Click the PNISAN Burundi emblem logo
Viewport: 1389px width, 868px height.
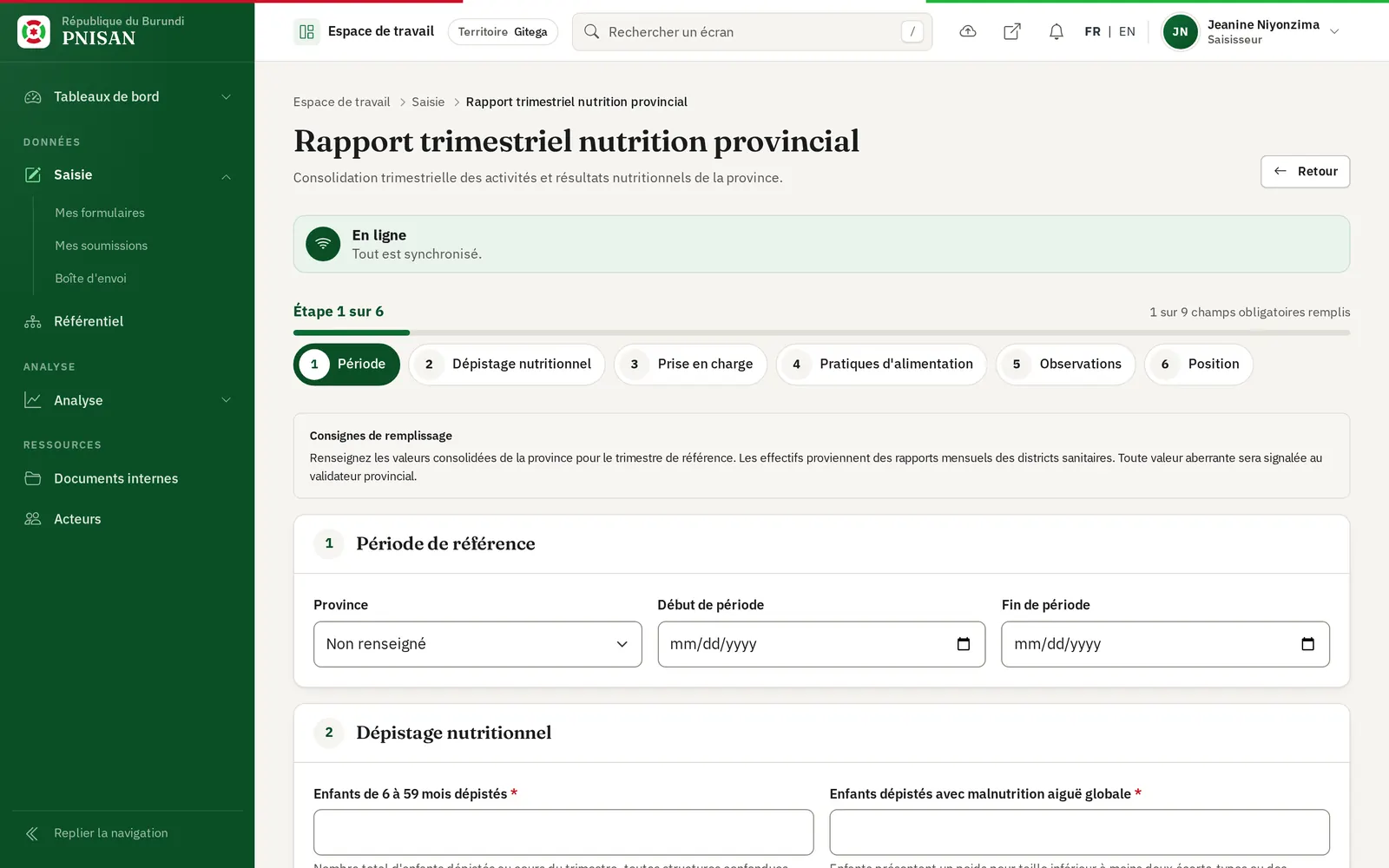34,32
